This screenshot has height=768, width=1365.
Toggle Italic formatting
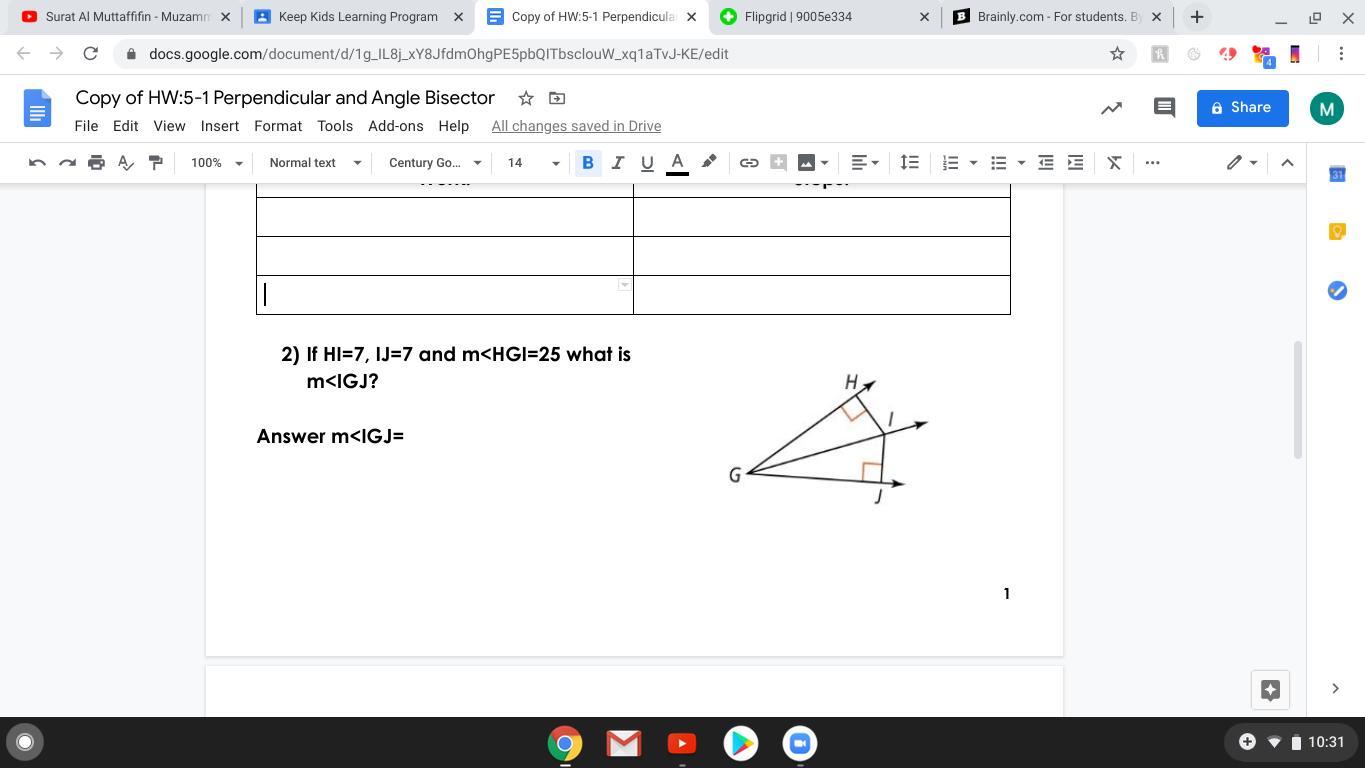618,163
